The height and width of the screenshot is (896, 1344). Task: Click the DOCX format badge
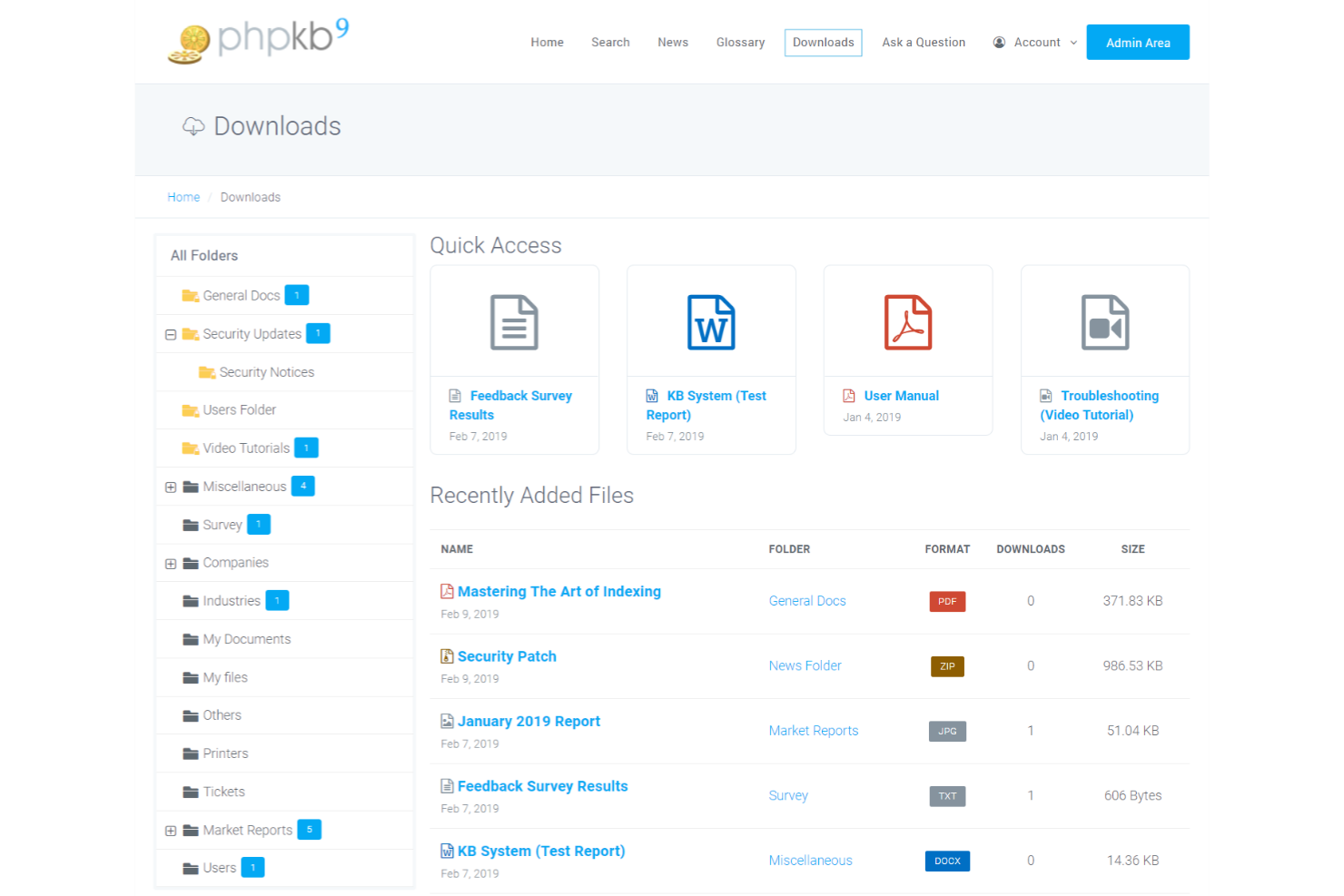click(947, 862)
